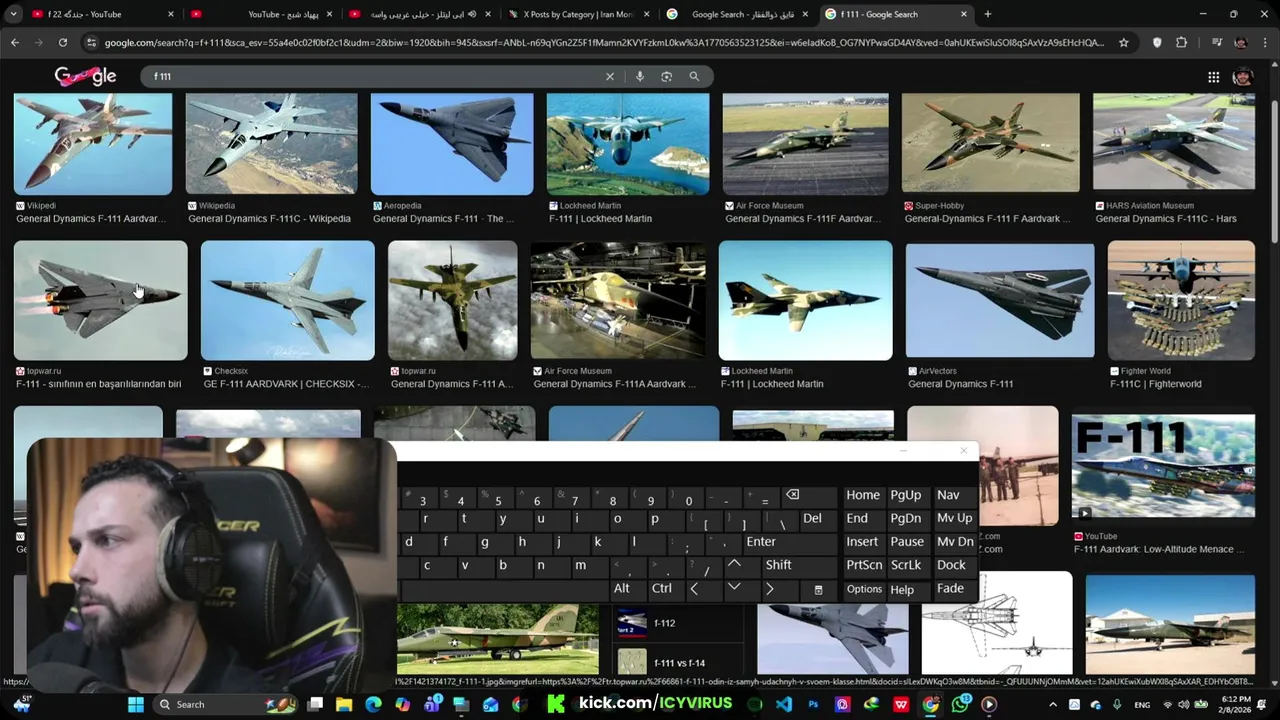
Task: Reload the current page
Action: (62, 43)
